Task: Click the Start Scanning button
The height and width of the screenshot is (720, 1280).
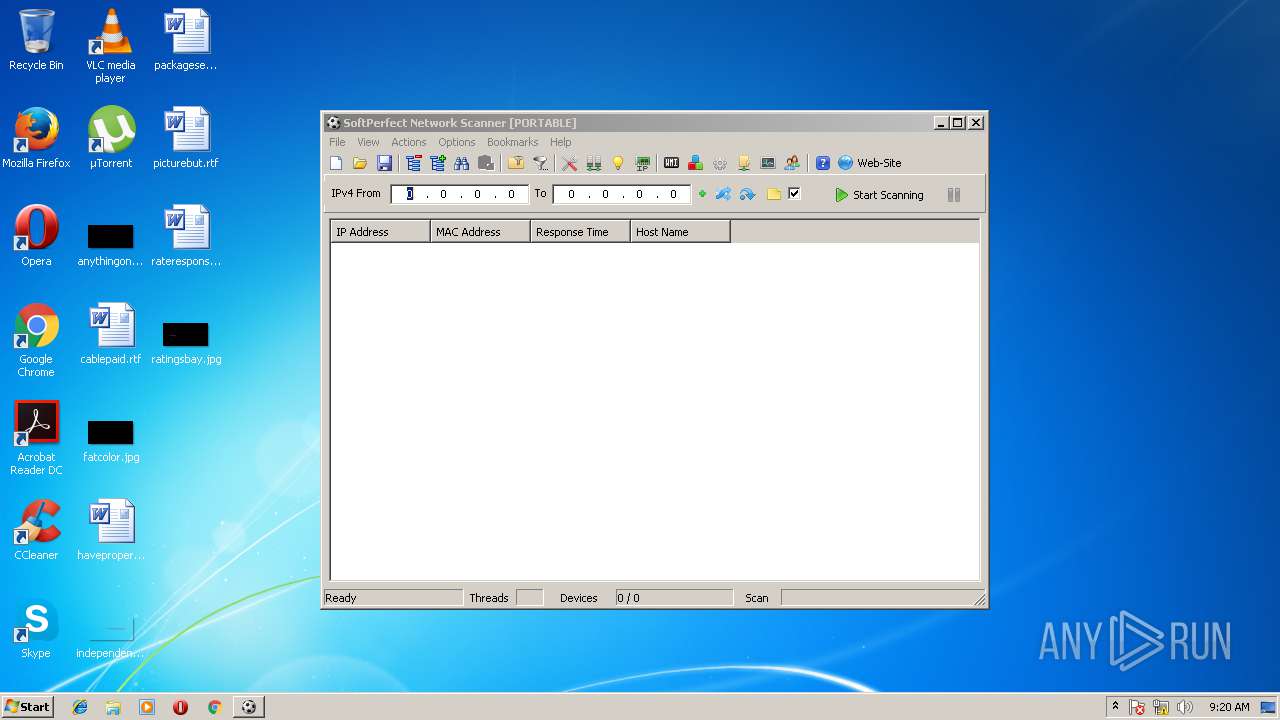Action: tap(879, 195)
